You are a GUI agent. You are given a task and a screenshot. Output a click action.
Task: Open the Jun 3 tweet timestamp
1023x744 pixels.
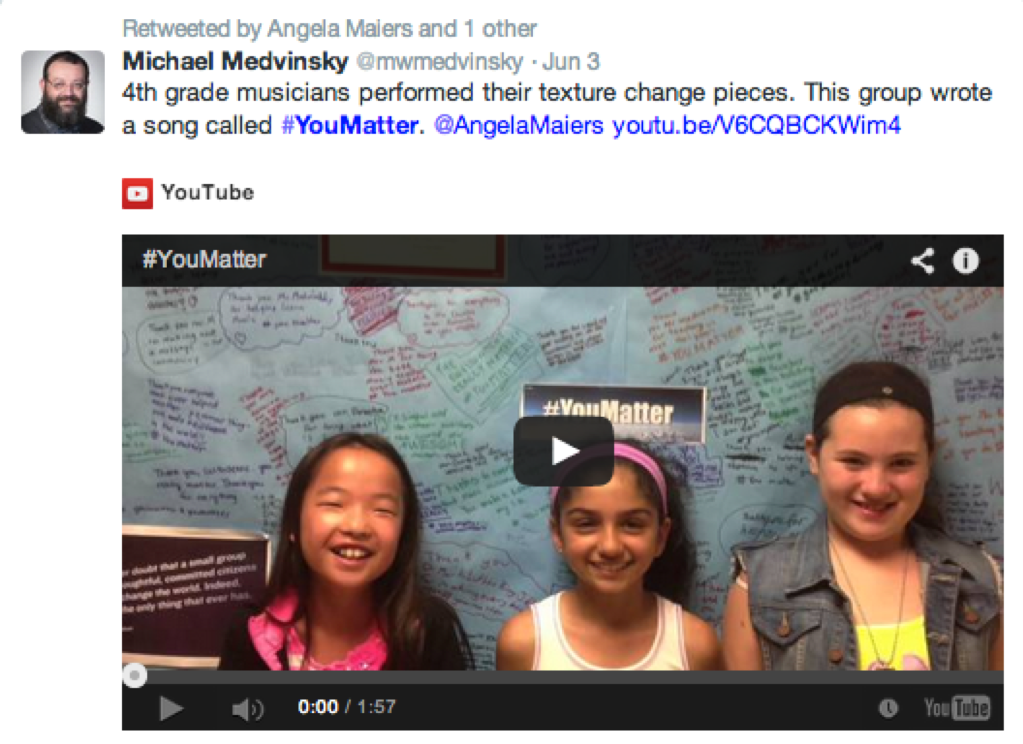571,62
